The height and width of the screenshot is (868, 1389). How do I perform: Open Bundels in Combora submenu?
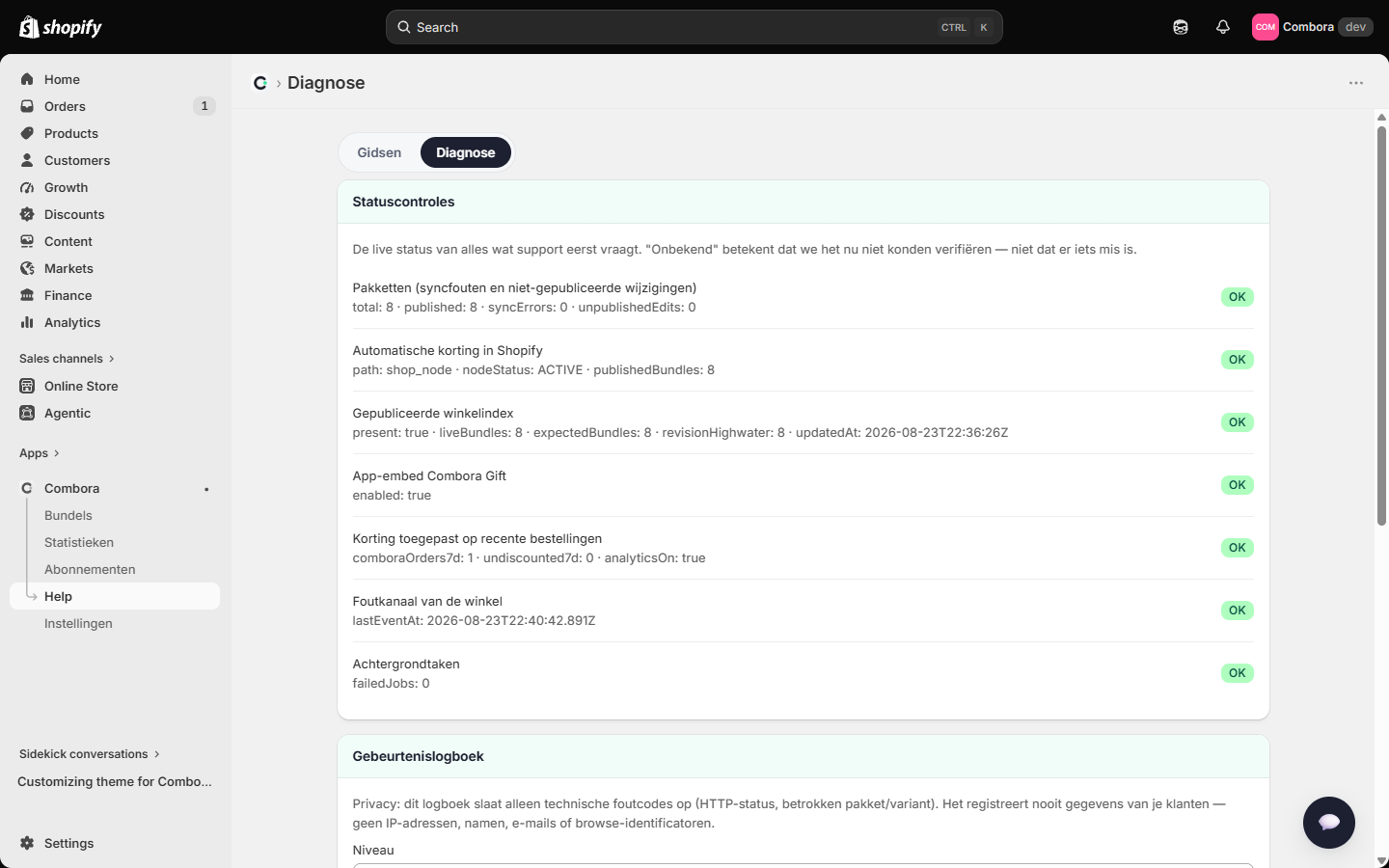(68, 515)
